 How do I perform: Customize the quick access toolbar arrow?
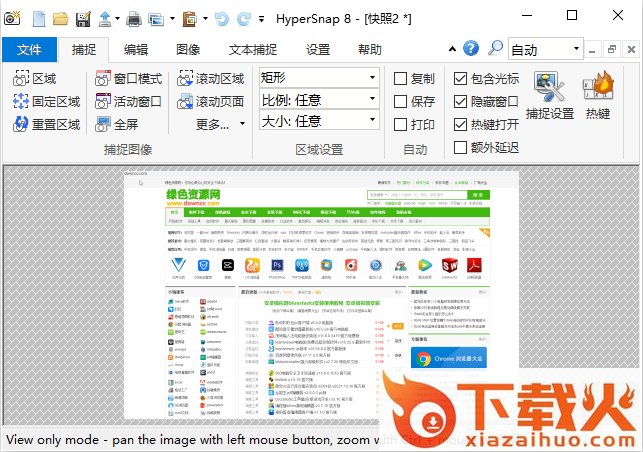click(x=261, y=19)
